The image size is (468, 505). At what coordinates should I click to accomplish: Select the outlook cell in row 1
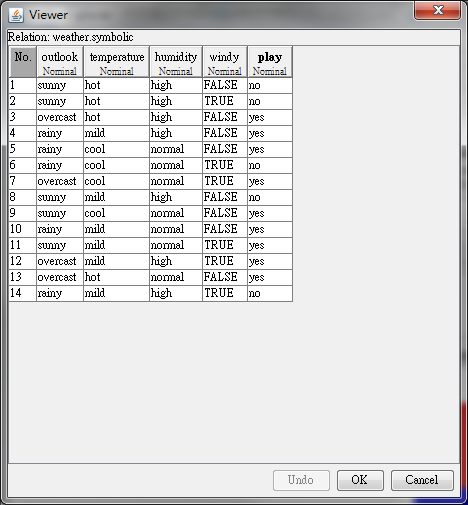(60, 85)
